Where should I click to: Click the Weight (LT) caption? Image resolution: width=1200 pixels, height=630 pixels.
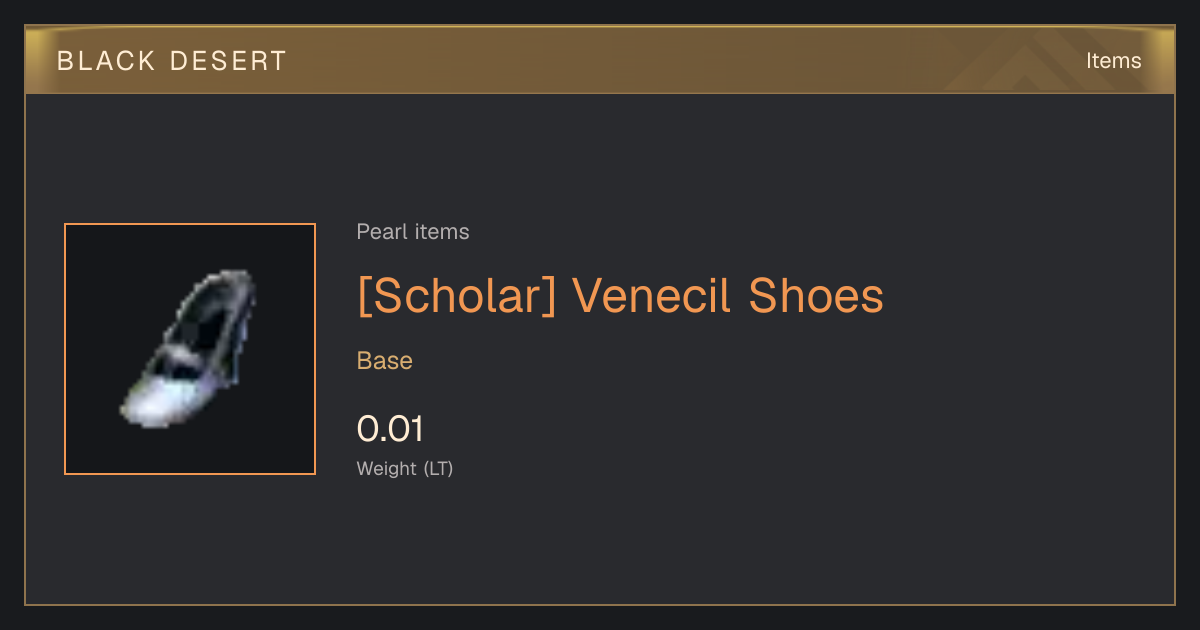(405, 468)
